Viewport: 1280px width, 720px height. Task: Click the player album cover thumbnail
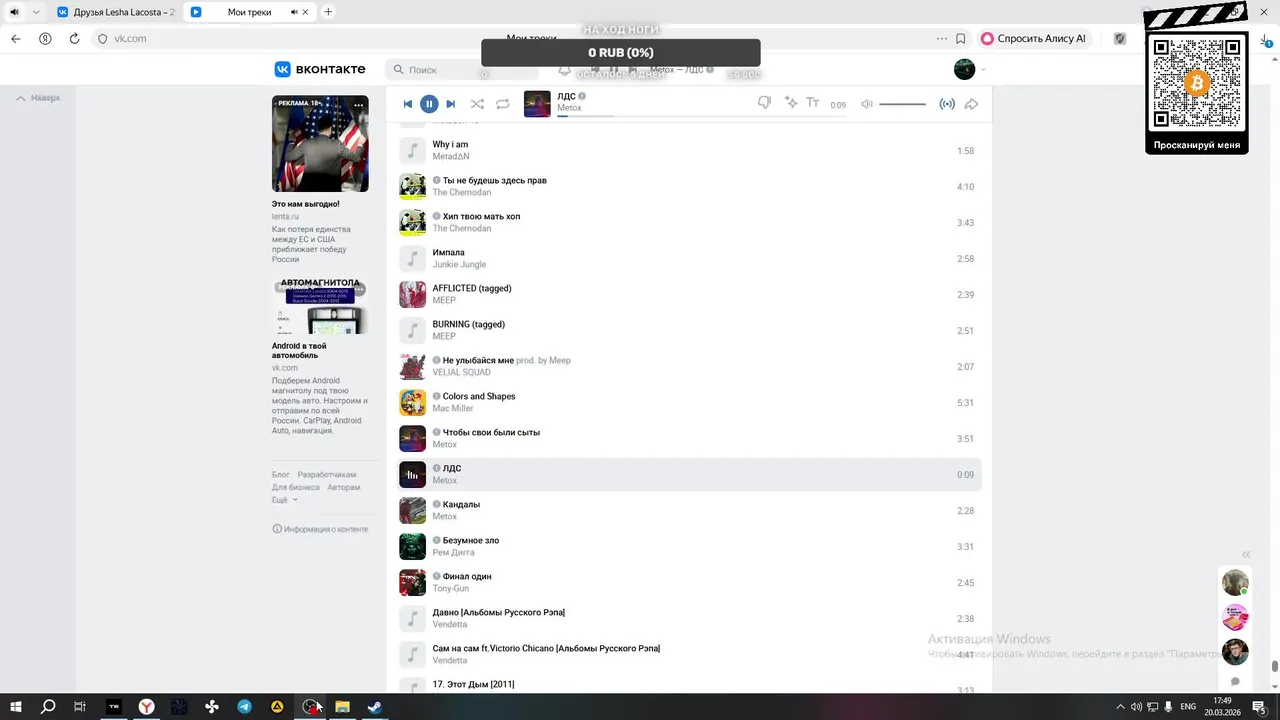537,104
